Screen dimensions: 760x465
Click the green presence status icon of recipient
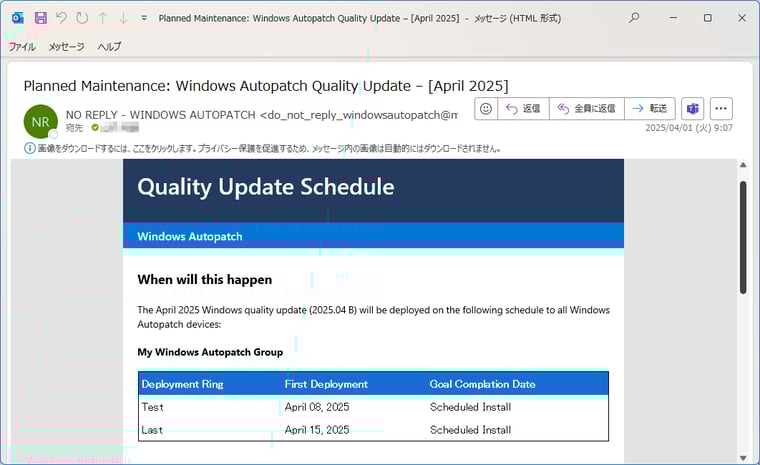95,128
